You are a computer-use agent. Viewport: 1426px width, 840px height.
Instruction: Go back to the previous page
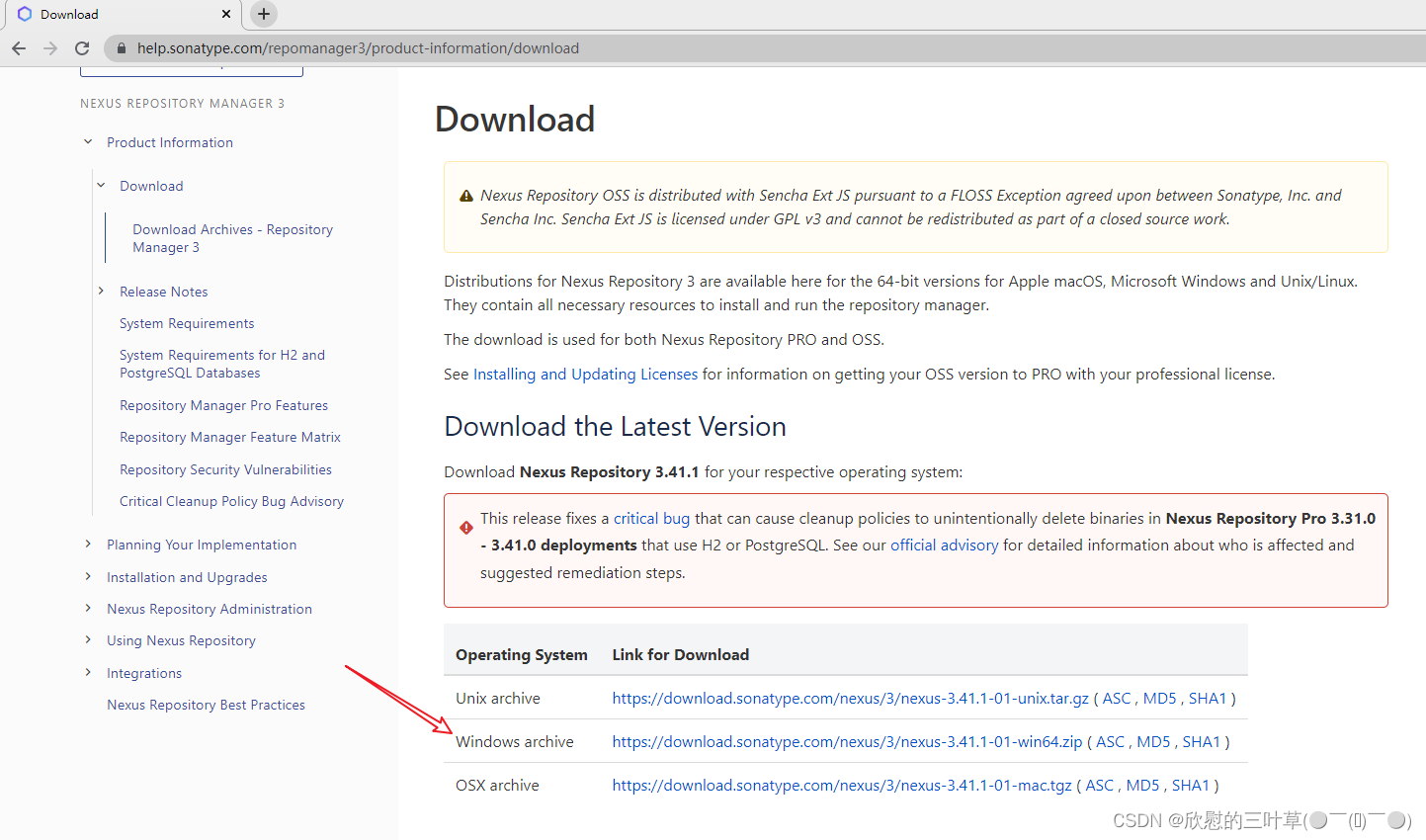19,48
